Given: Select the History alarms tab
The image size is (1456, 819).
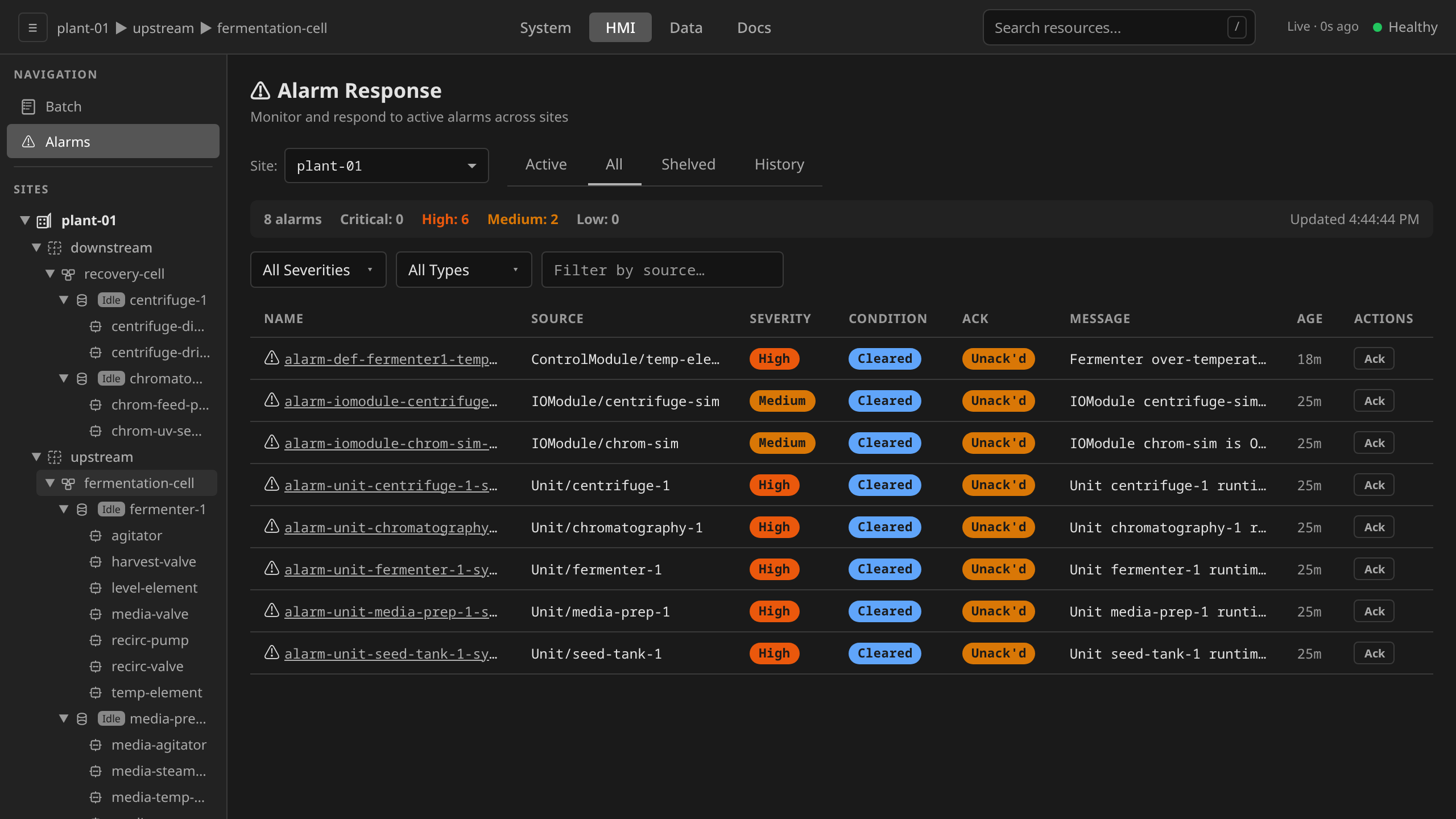Looking at the screenshot, I should (779, 164).
